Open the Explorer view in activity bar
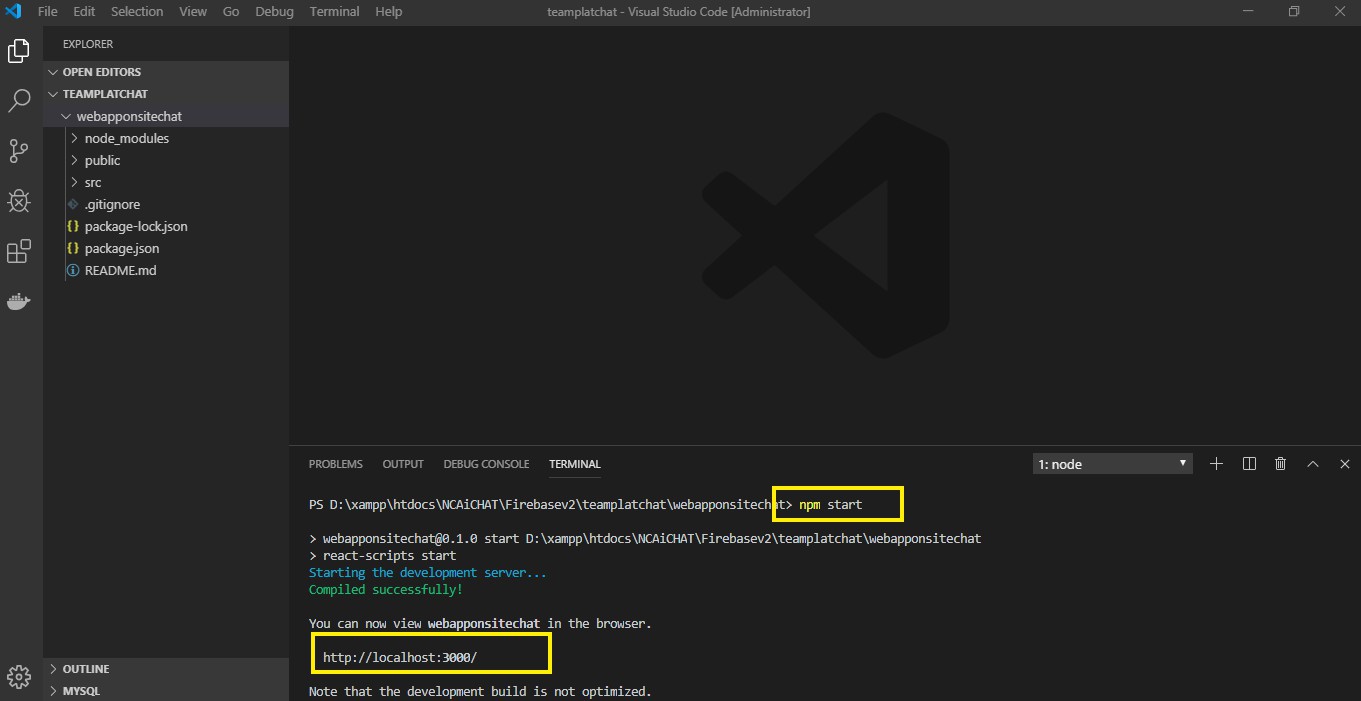1361x701 pixels. 18,51
